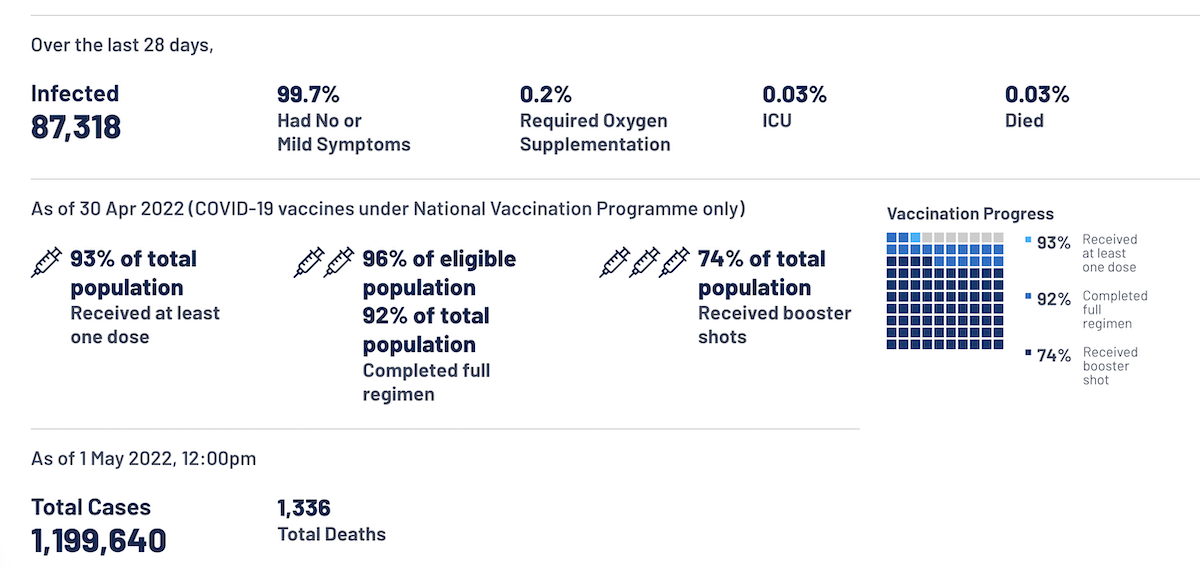Click the 1,336 Total Deaths figure
The image size is (1200, 567).
(x=304, y=508)
